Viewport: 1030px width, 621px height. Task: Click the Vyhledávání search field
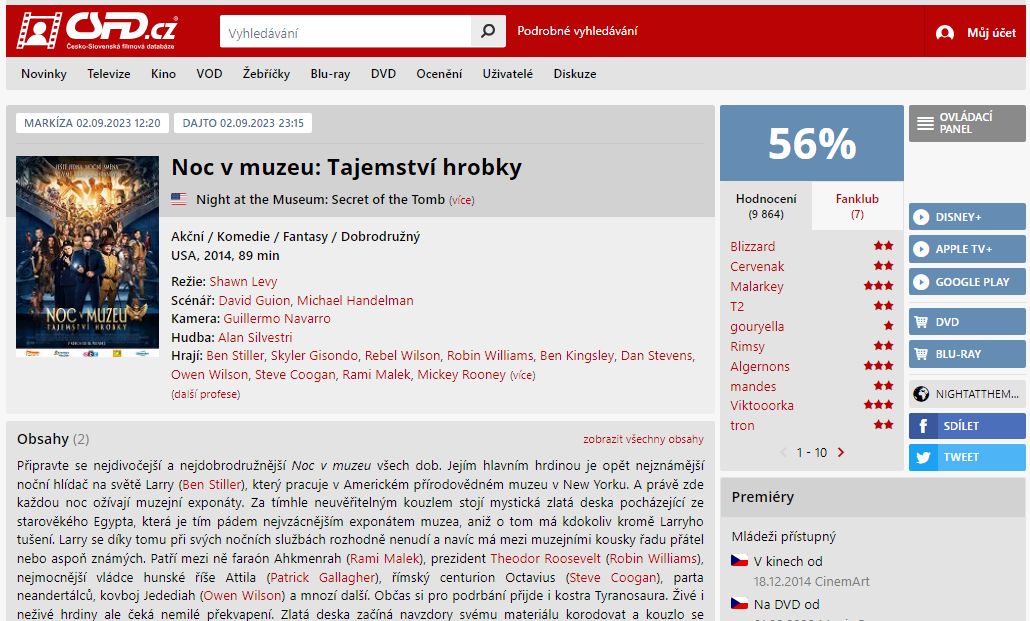346,32
